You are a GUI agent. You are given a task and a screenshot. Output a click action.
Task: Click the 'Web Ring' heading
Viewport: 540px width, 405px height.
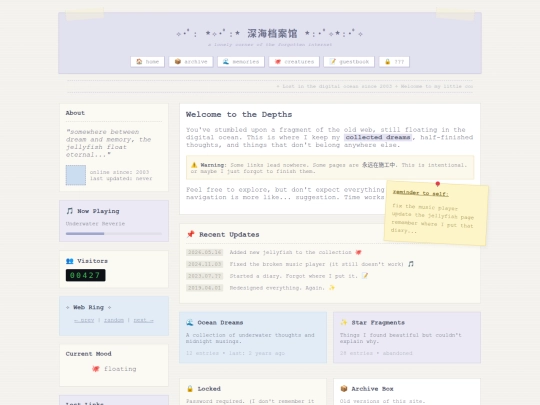click(89, 307)
